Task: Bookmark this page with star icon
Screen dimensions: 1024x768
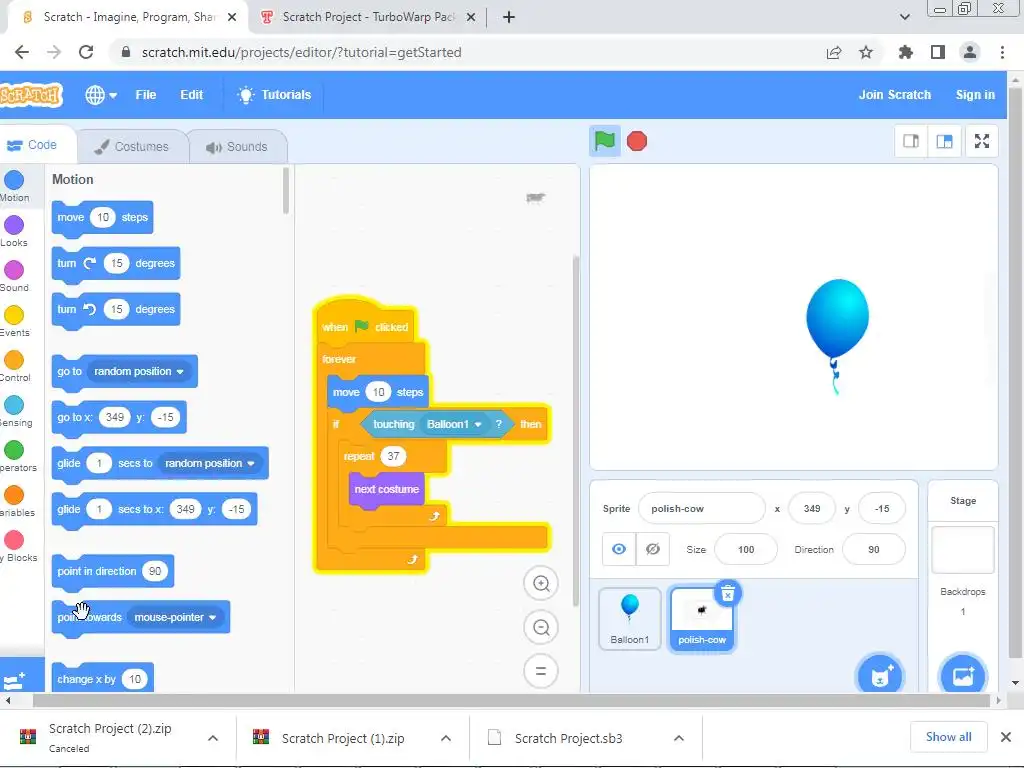Action: click(x=866, y=52)
